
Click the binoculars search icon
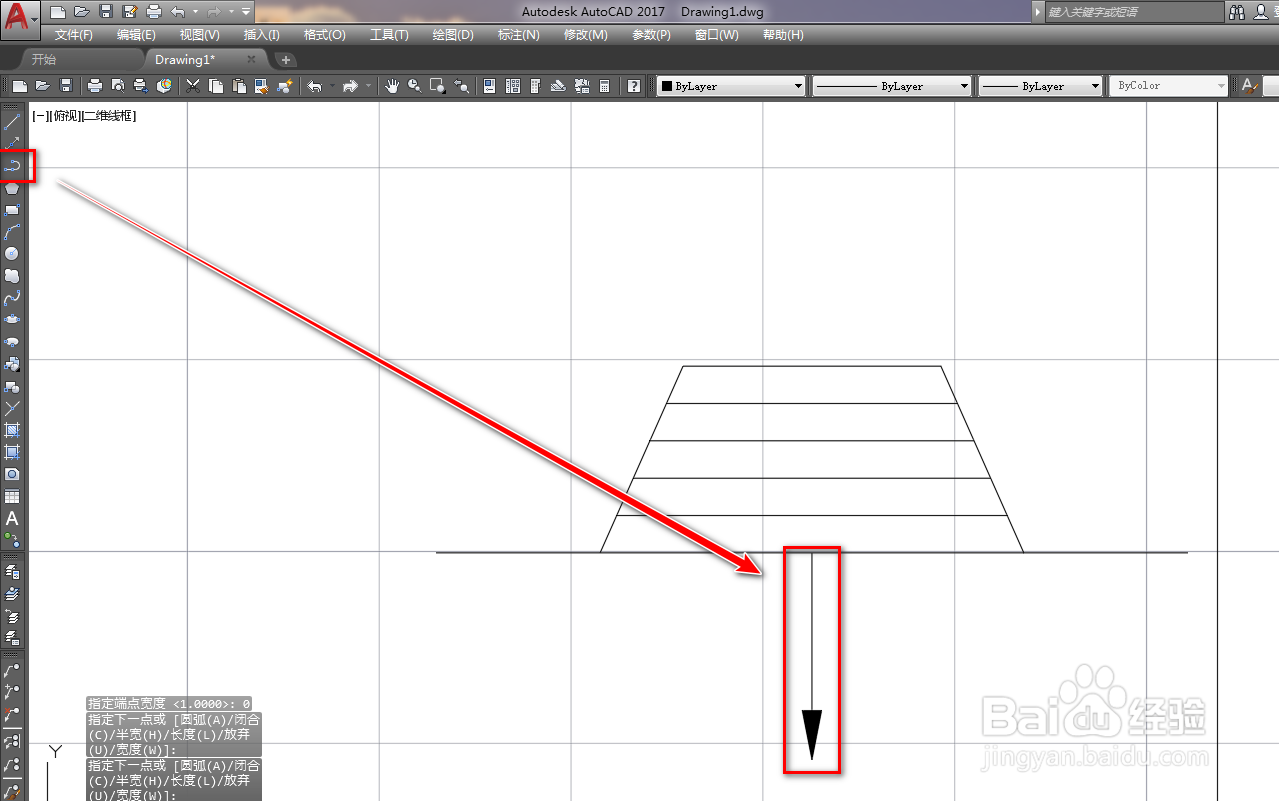(1237, 12)
